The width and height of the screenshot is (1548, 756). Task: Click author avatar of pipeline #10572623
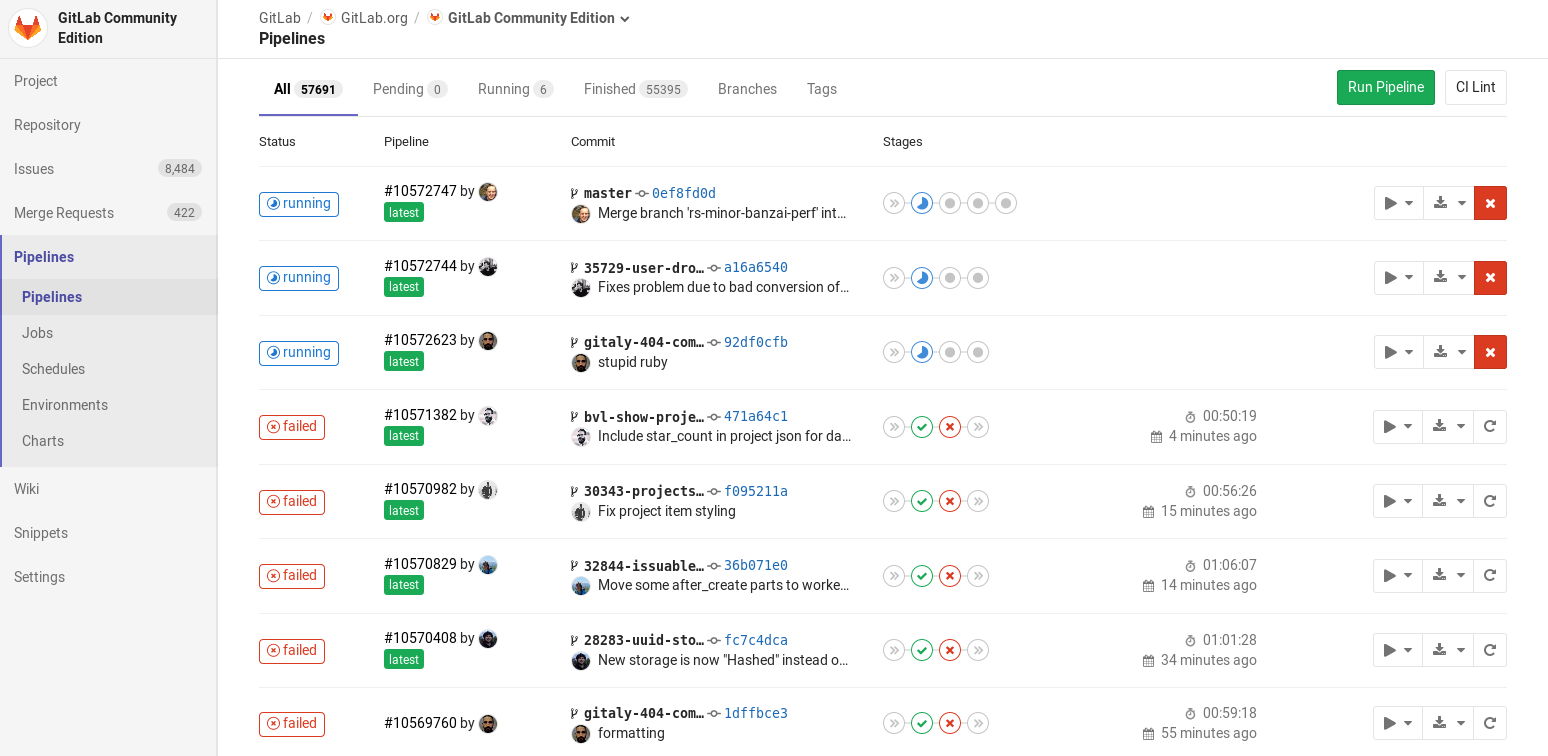[x=488, y=340]
